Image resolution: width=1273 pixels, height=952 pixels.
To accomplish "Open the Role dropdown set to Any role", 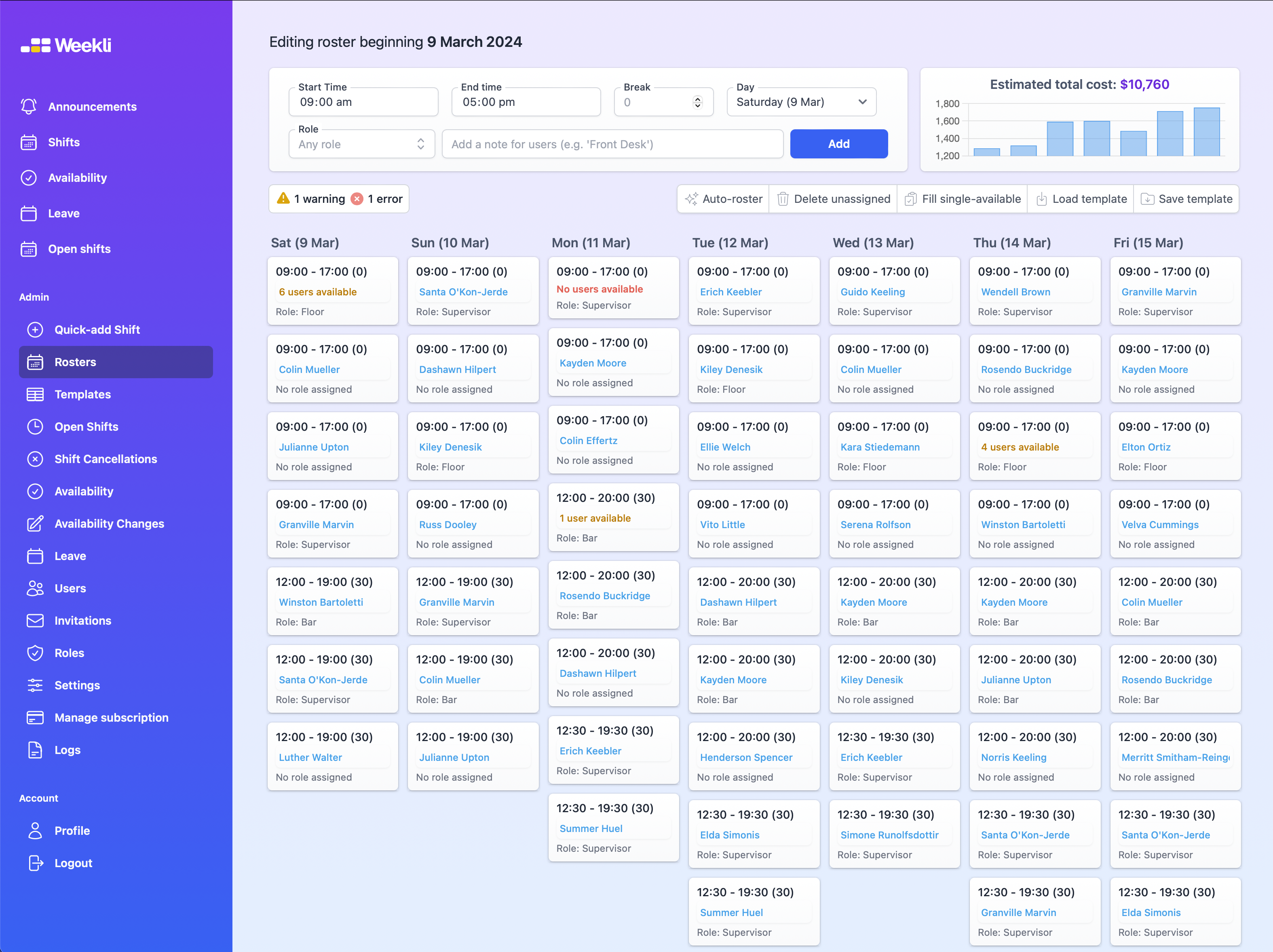I will (361, 144).
